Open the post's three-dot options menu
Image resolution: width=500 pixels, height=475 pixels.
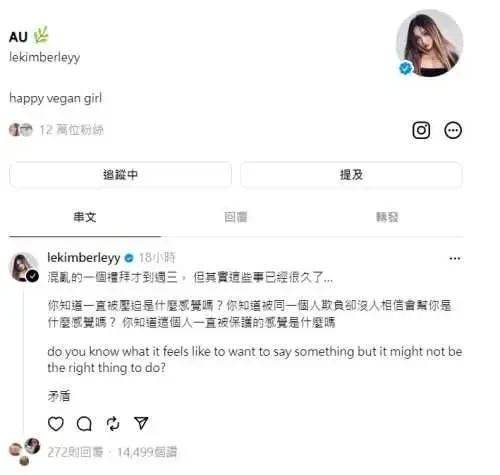click(455, 258)
